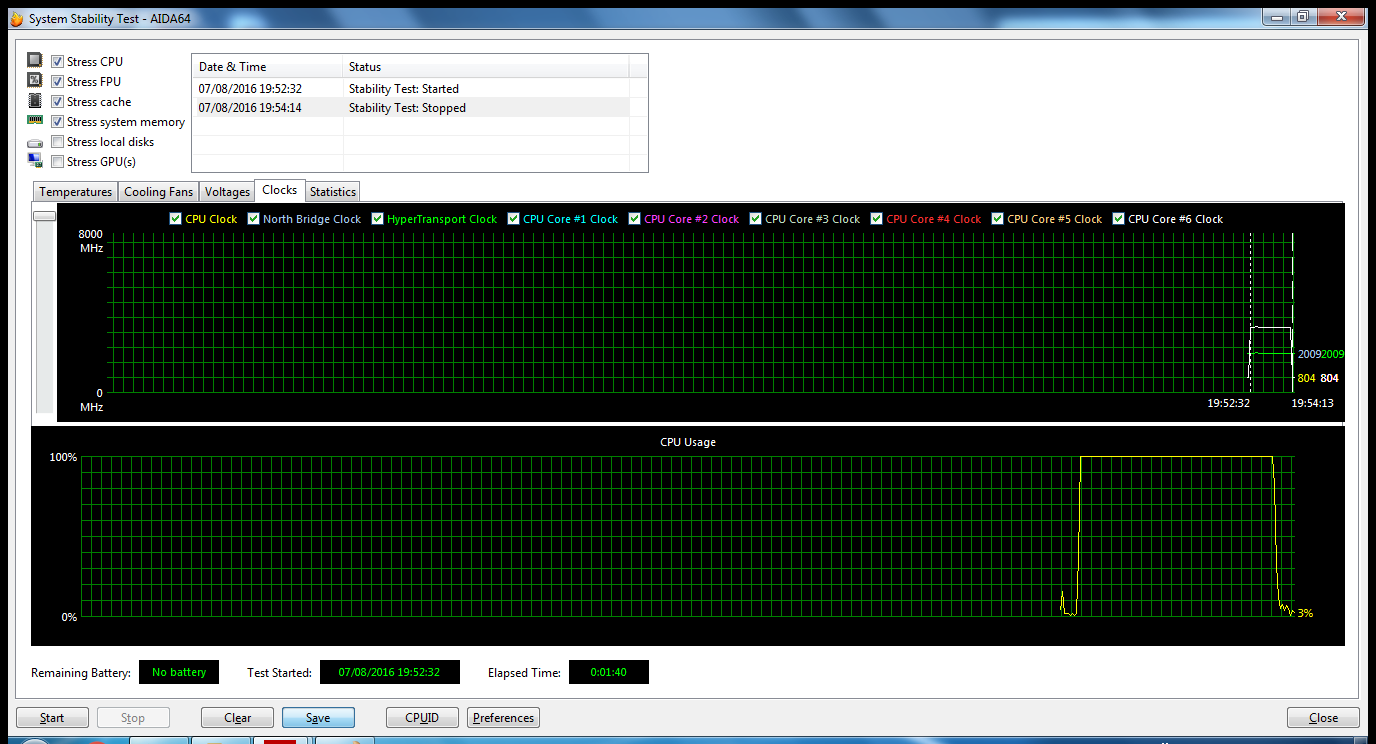1376x744 pixels.
Task: Uncheck the Stress system memory checkbox
Action: [x=58, y=122]
